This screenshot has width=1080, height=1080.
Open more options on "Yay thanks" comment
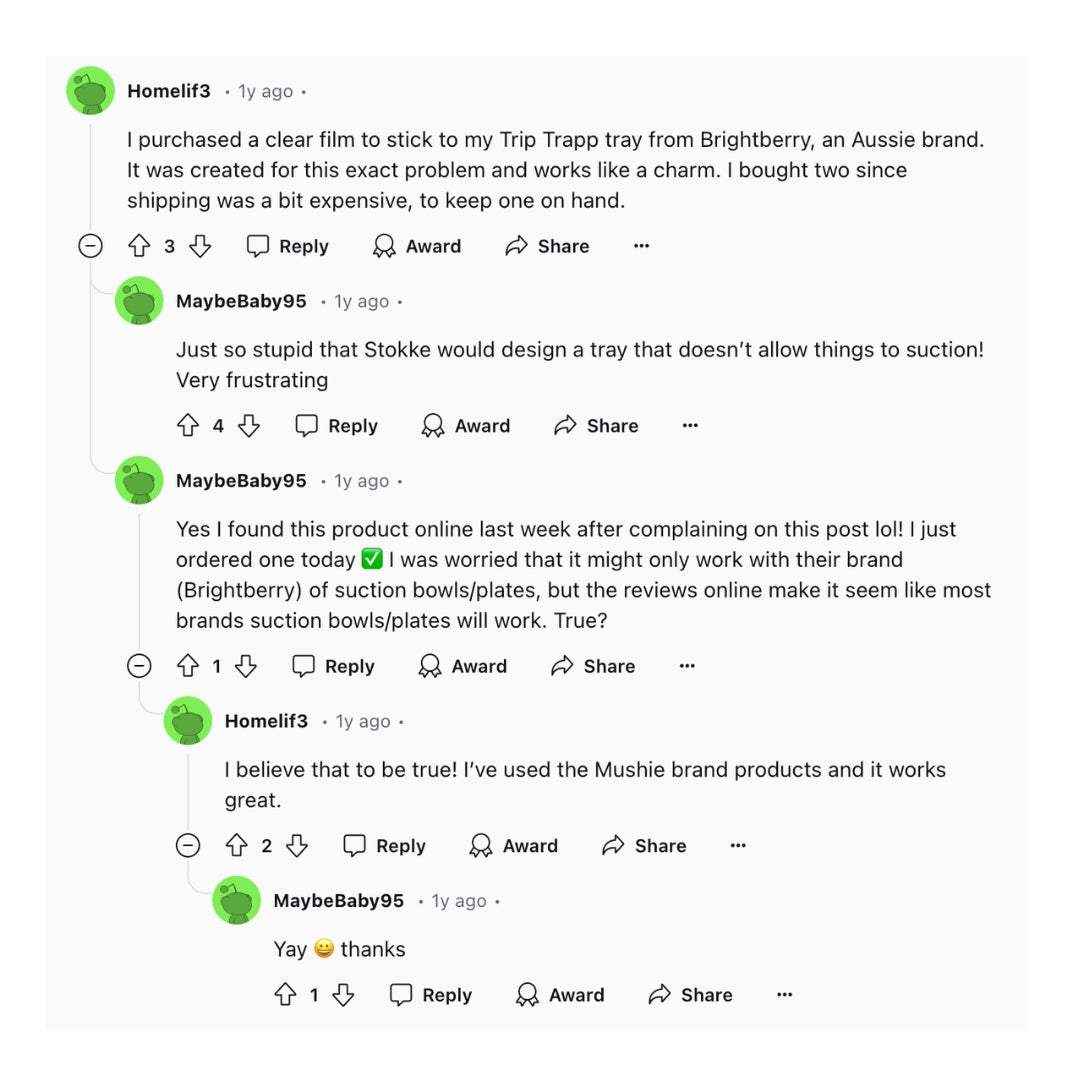coord(785,995)
